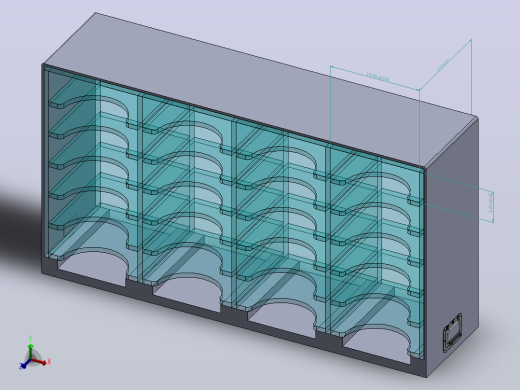Click the blue Z axis on the orientation triad
520x390 pixels.
pyautogui.click(x=25, y=364)
